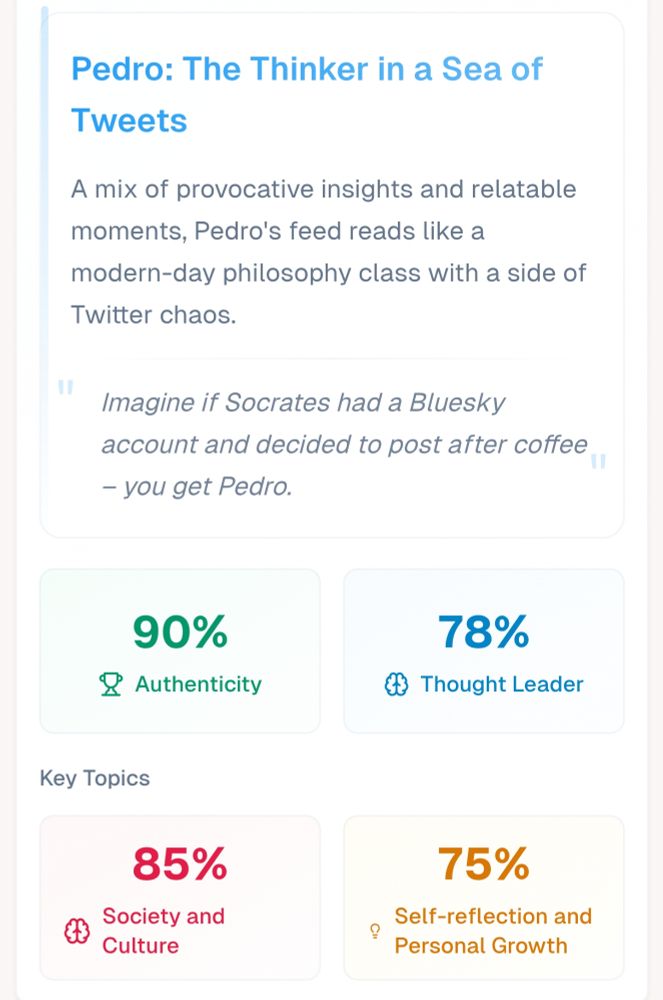Collapse the Pedro summary card

coord(330,270)
